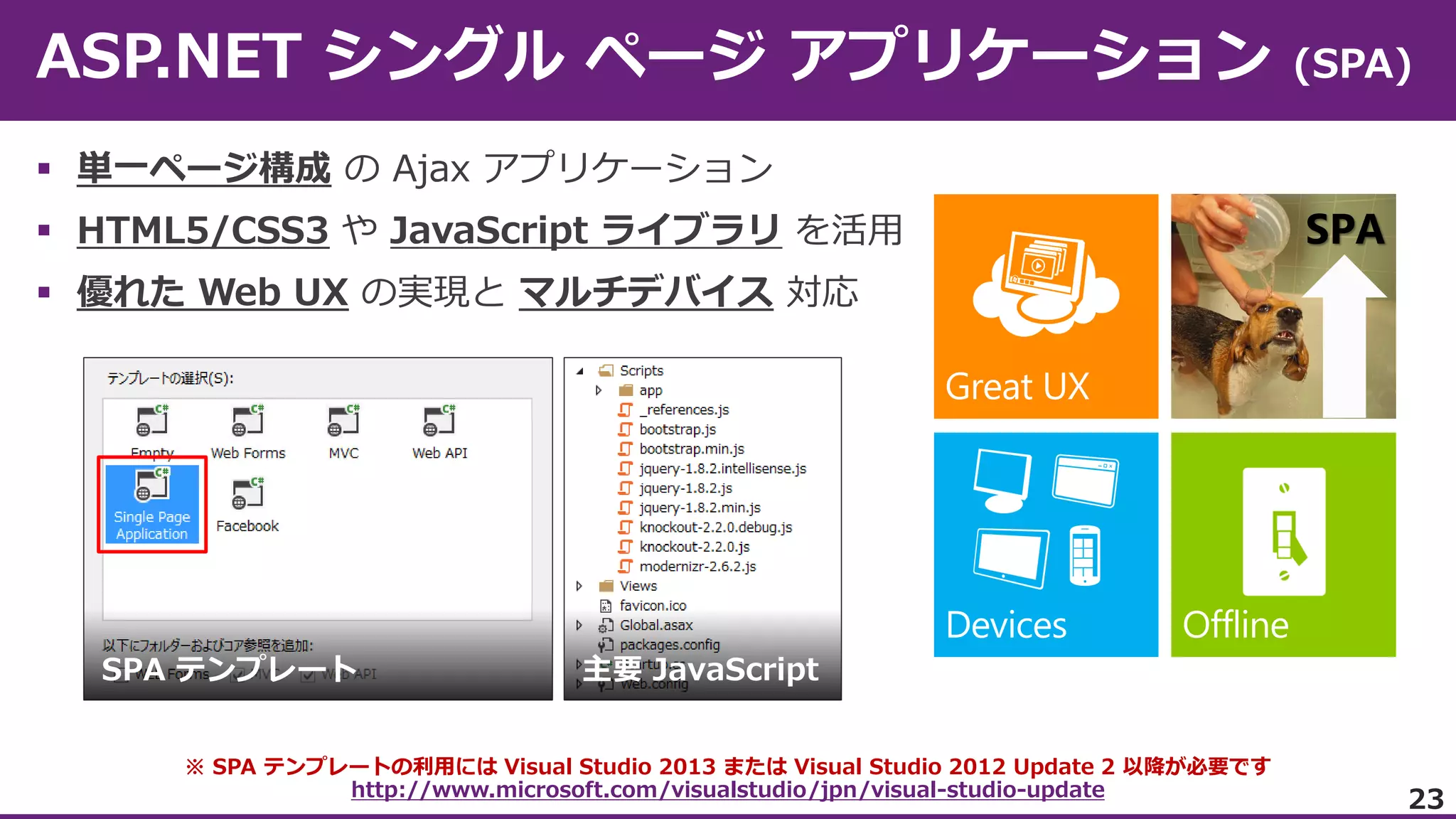1456x819 pixels.
Task: Click the Scripts folder icon
Action: [606, 370]
